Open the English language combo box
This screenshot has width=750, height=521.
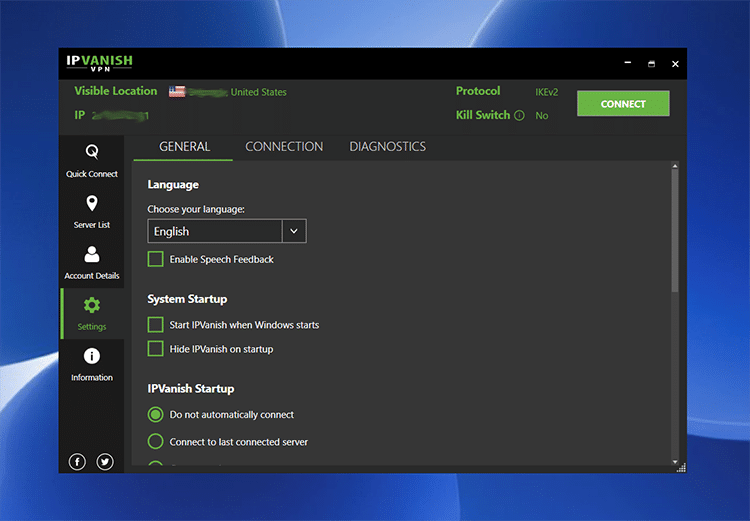click(215, 231)
